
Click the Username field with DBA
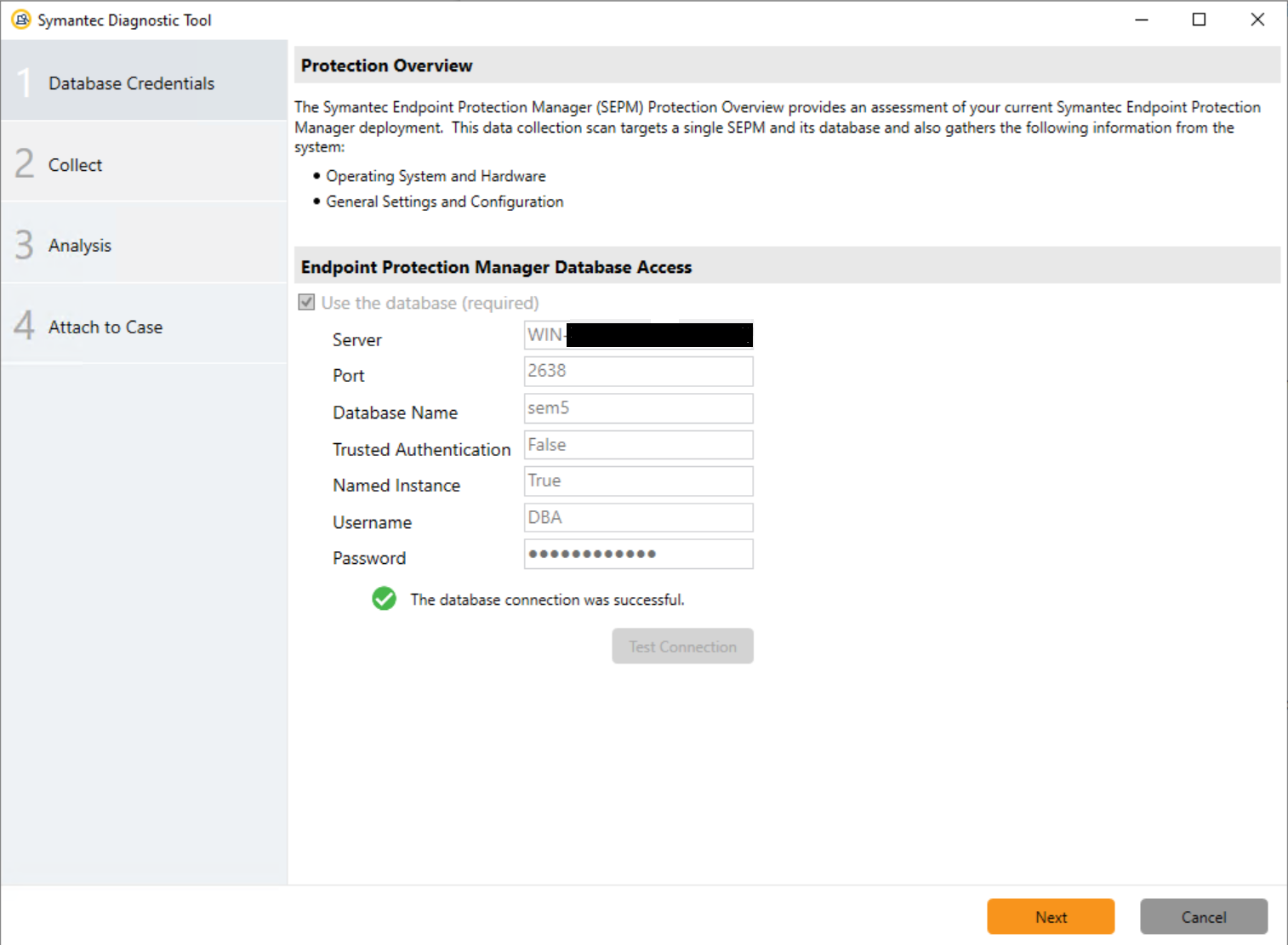pyautogui.click(x=638, y=517)
